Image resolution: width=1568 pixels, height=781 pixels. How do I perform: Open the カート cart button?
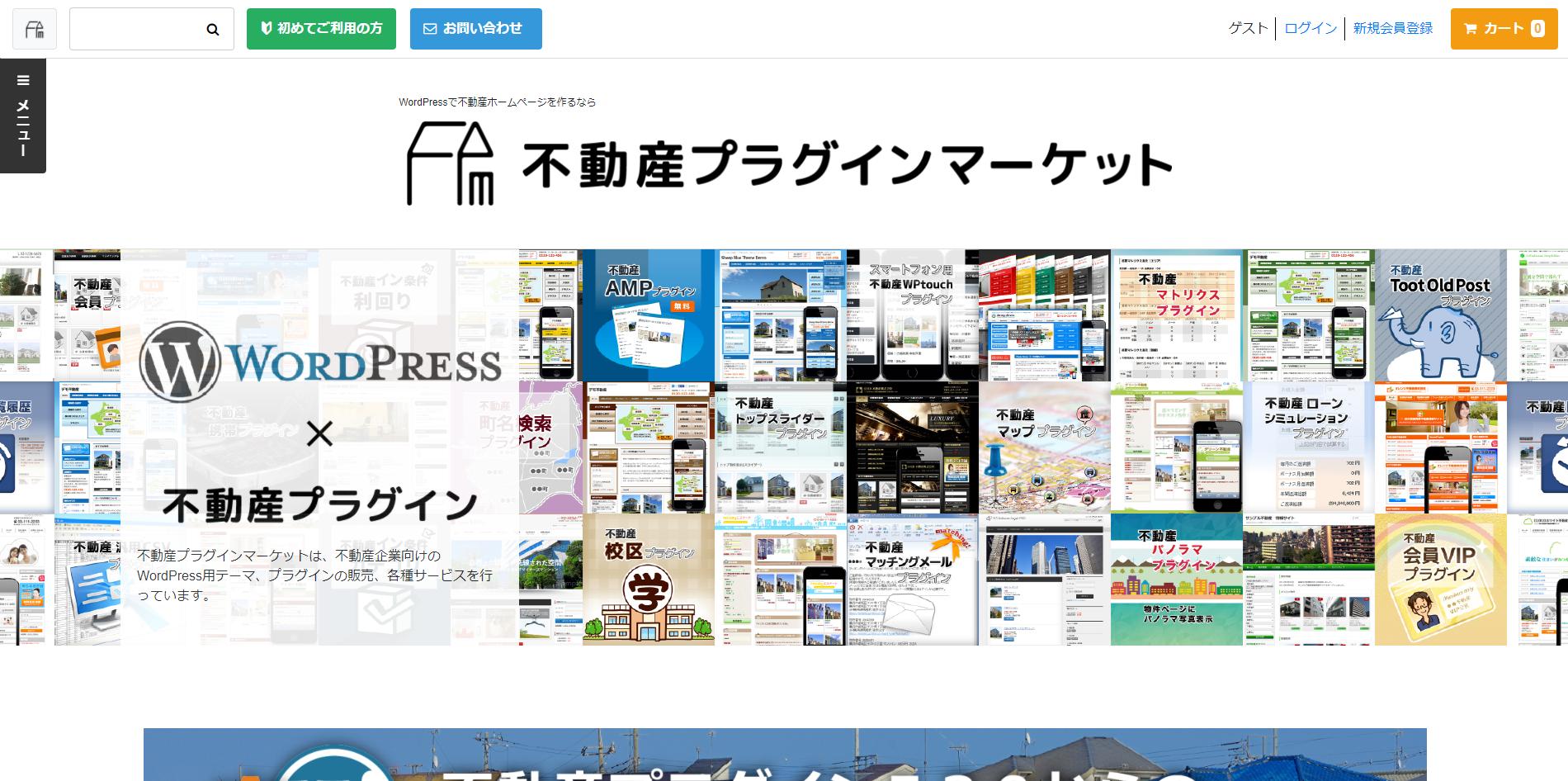pos(1504,29)
